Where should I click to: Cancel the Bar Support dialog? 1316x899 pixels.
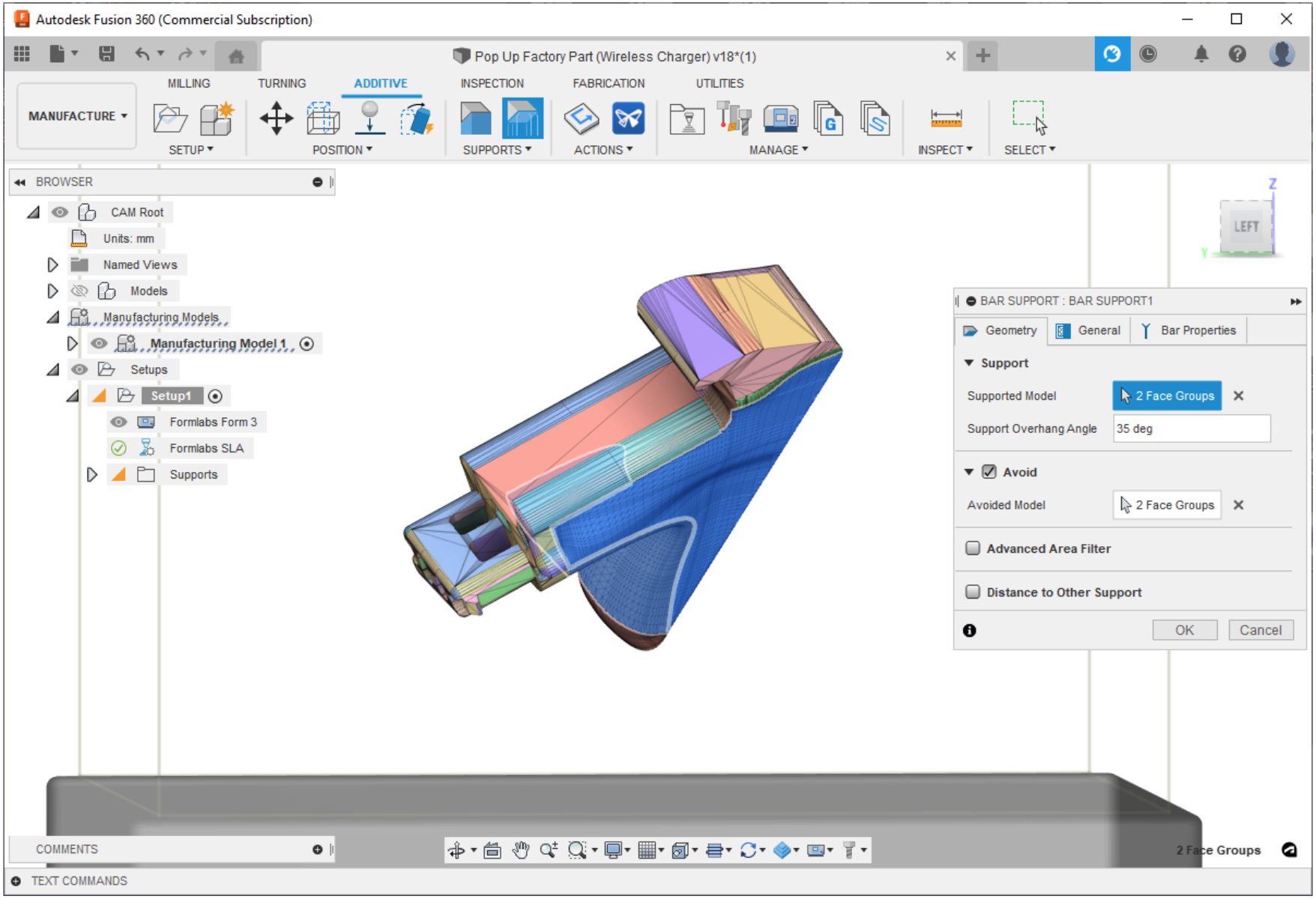(1260, 630)
